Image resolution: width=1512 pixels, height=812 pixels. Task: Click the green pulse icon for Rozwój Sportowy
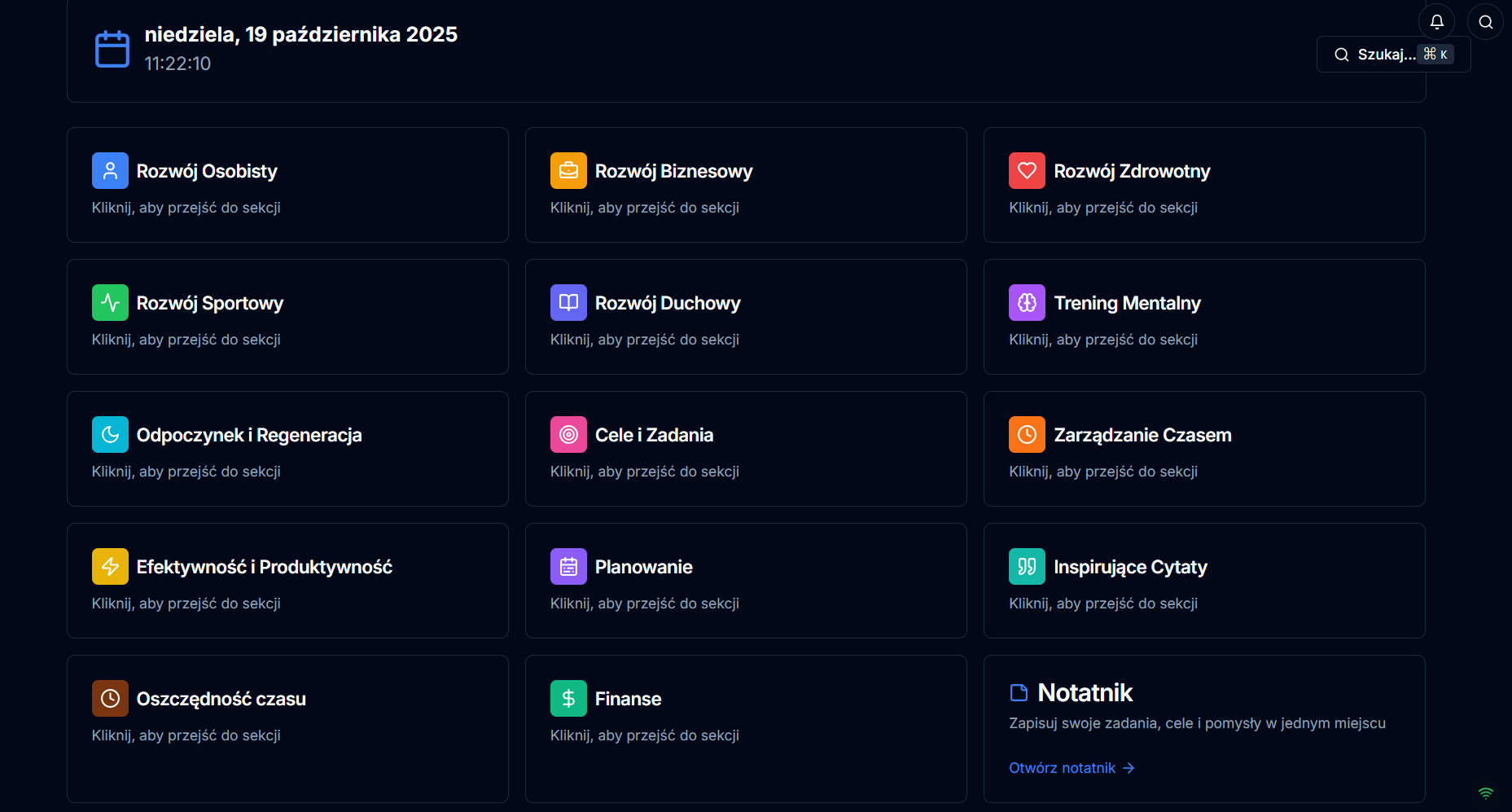coord(110,303)
